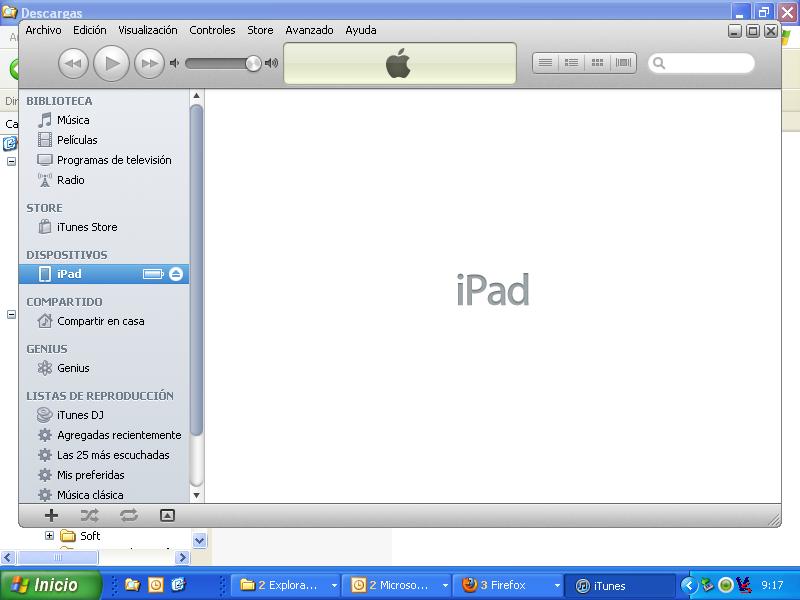Open Agregadas recientemente playlist
The image size is (800, 600).
pos(104,435)
